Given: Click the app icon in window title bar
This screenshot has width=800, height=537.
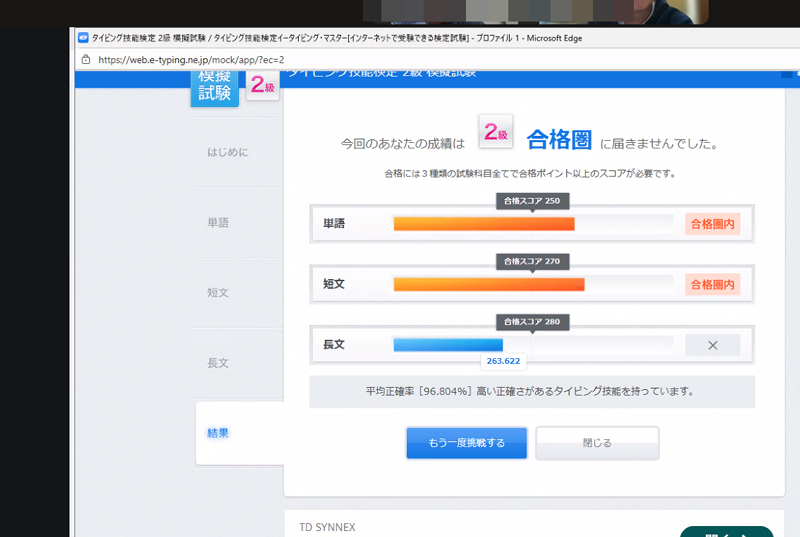Looking at the screenshot, I should point(84,38).
